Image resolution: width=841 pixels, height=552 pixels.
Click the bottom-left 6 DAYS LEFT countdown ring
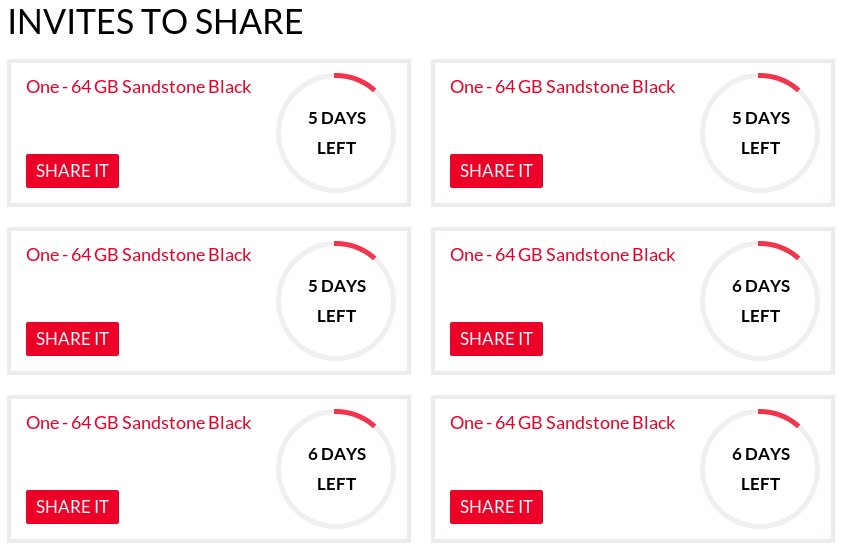point(336,469)
